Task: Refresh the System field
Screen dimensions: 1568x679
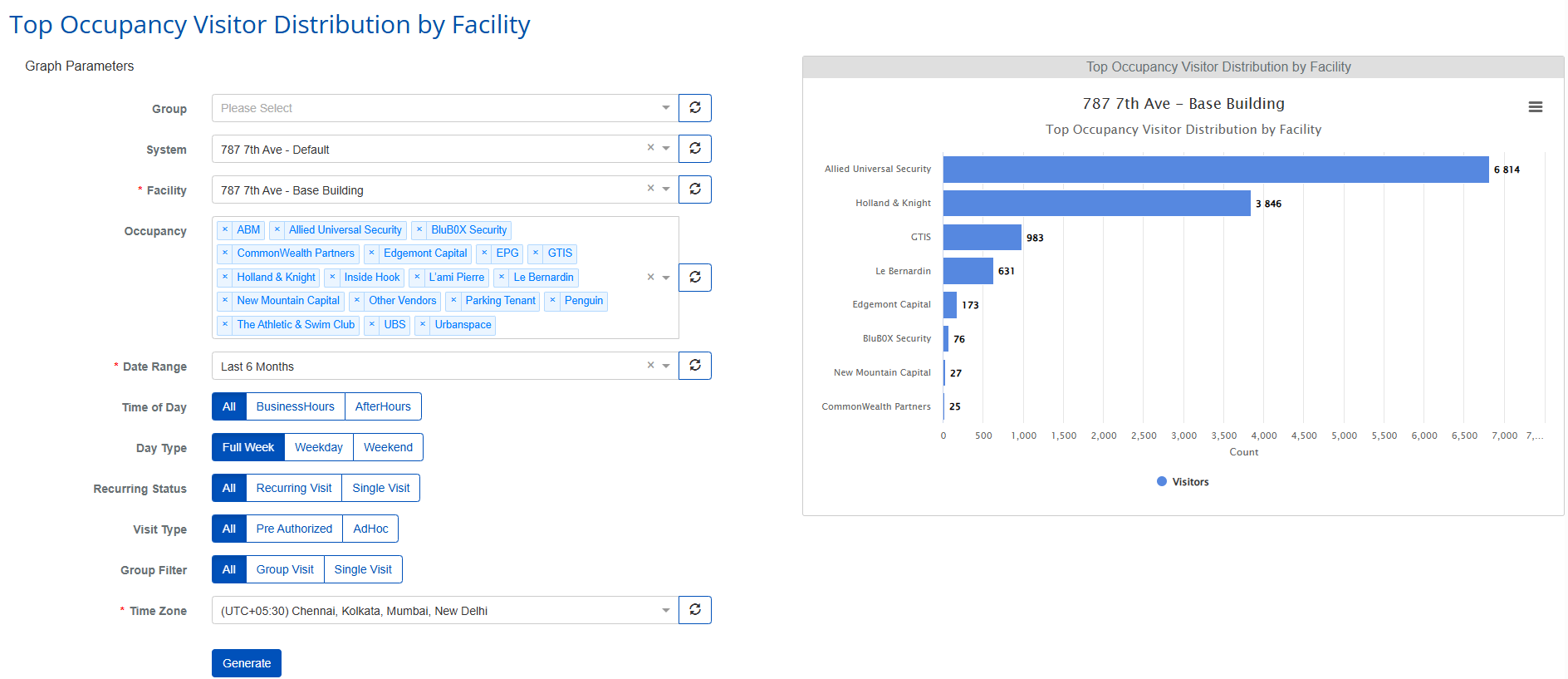Action: coord(695,149)
